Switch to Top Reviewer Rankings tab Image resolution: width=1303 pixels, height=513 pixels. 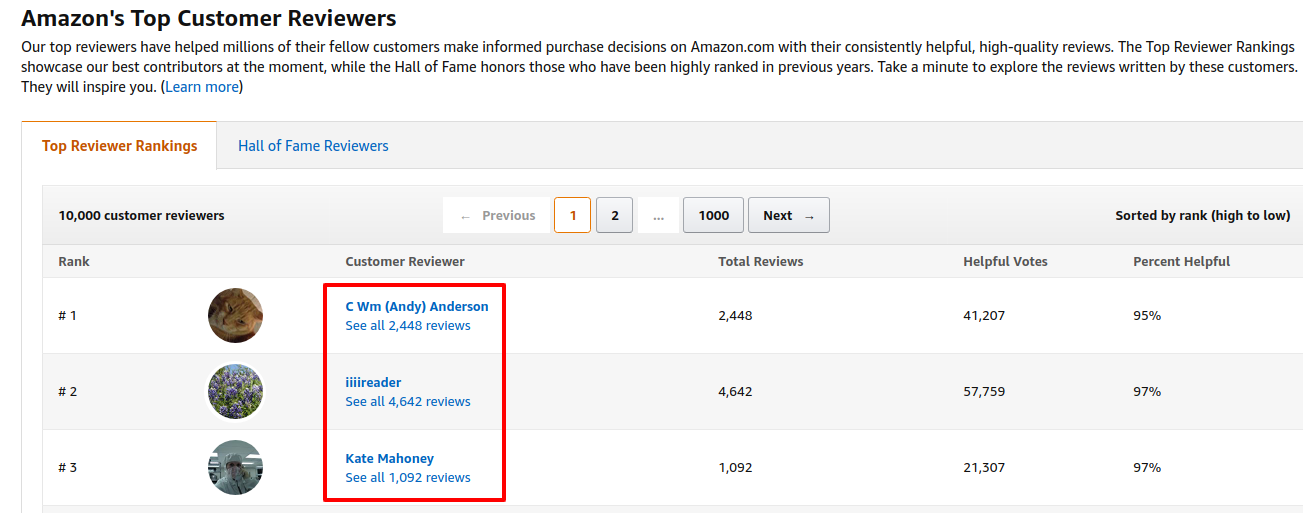120,146
